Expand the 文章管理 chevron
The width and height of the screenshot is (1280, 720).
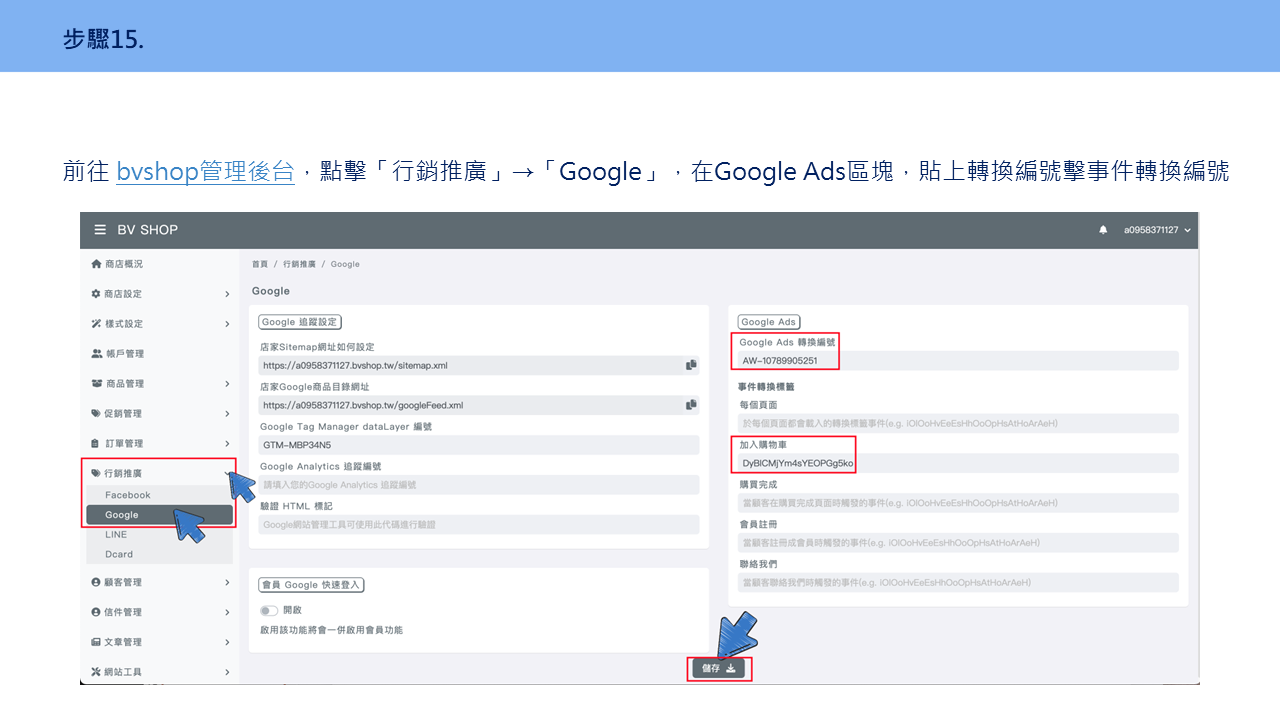tap(227, 642)
